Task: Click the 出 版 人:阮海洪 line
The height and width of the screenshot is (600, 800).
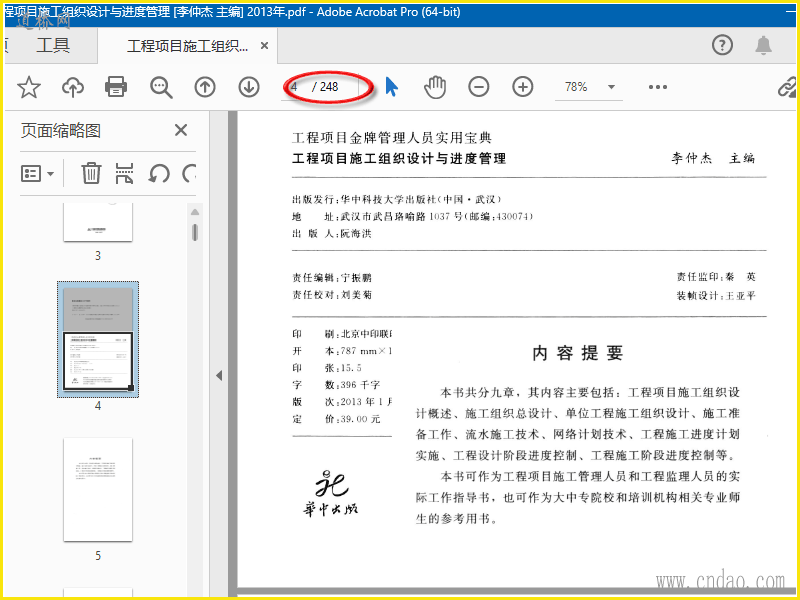Action: pos(332,234)
